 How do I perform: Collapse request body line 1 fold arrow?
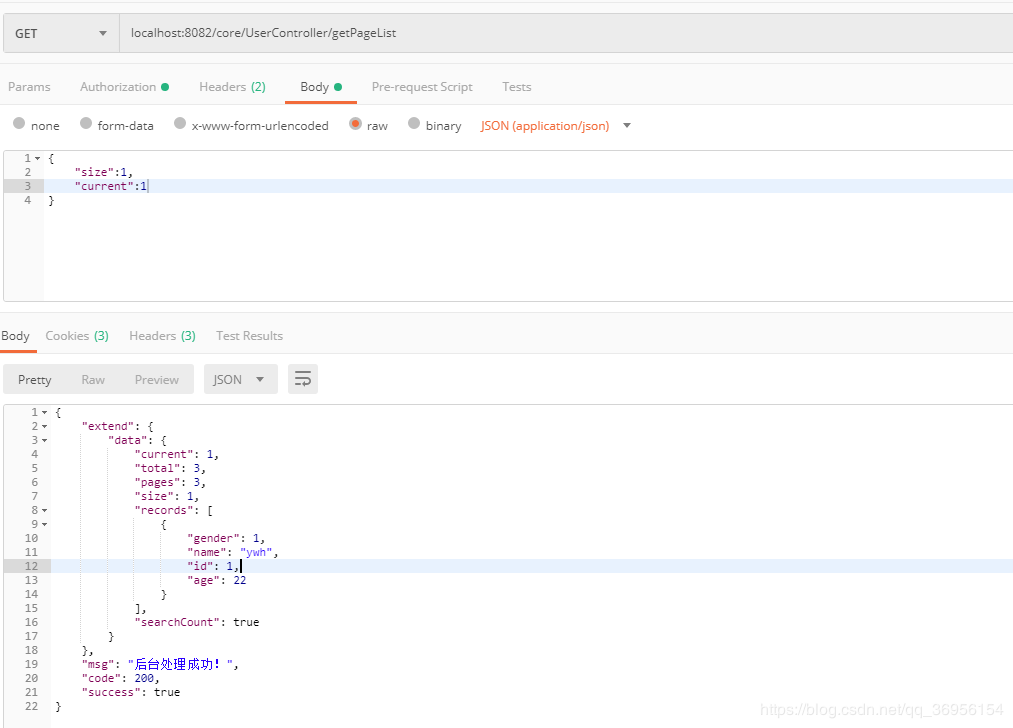[37, 158]
